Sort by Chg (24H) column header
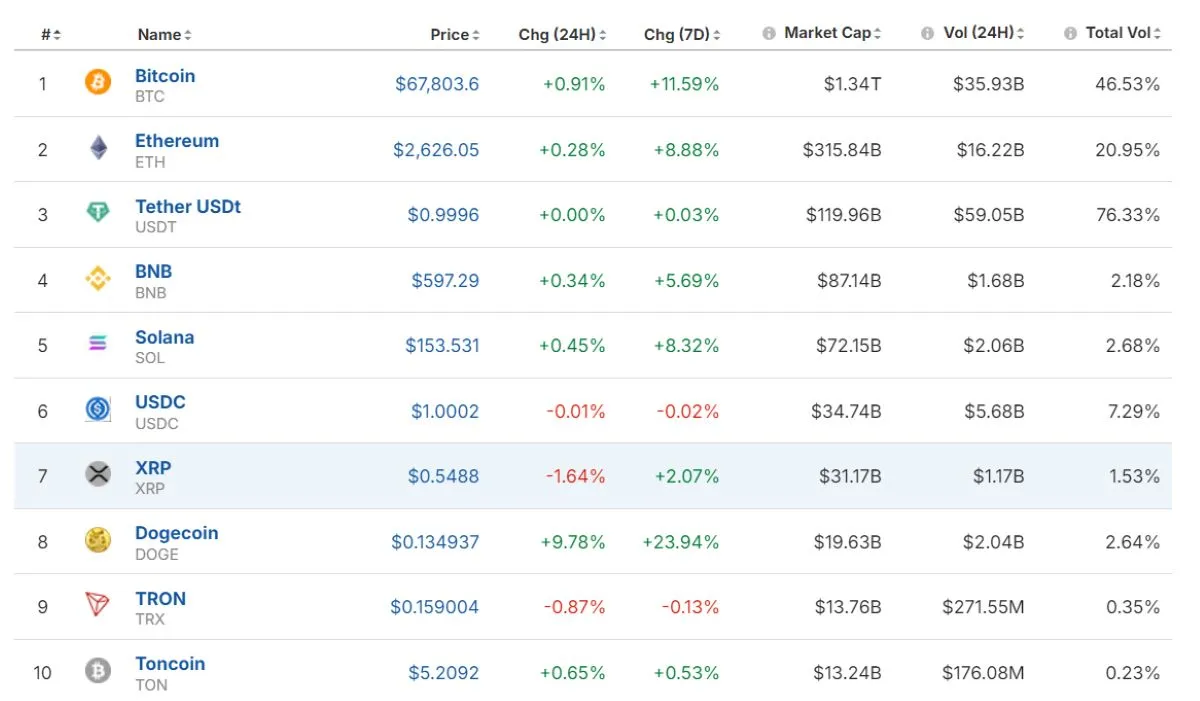This screenshot has height=701, width=1200. pyautogui.click(x=562, y=35)
